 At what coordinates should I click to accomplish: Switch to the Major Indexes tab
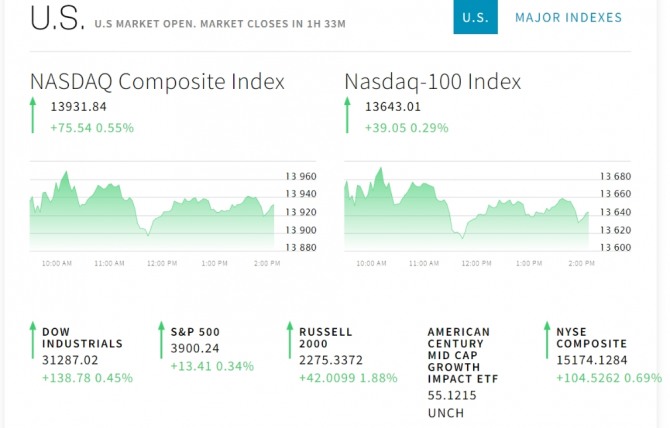568,17
